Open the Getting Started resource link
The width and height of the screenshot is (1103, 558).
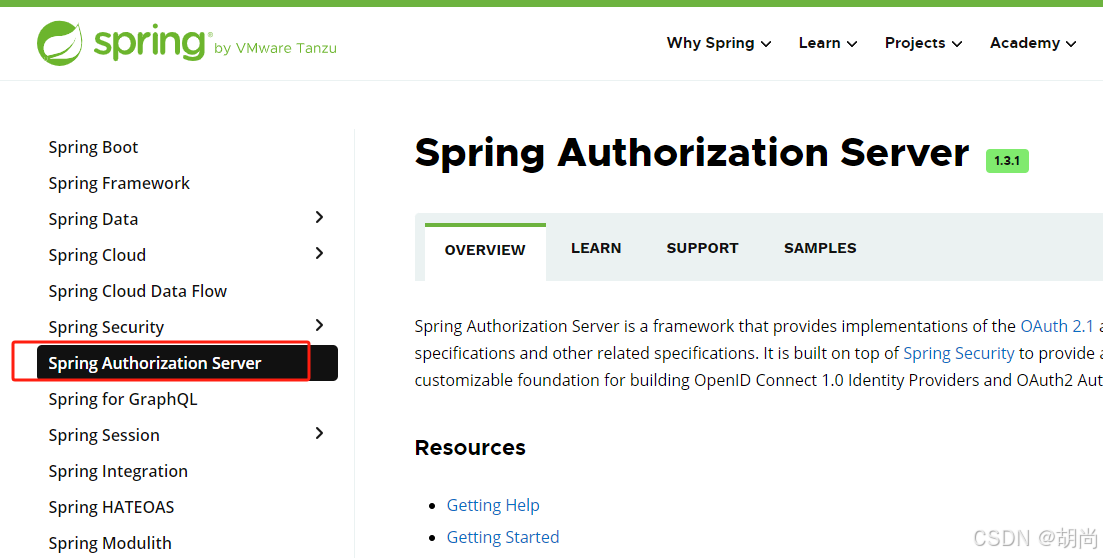[x=503, y=538]
